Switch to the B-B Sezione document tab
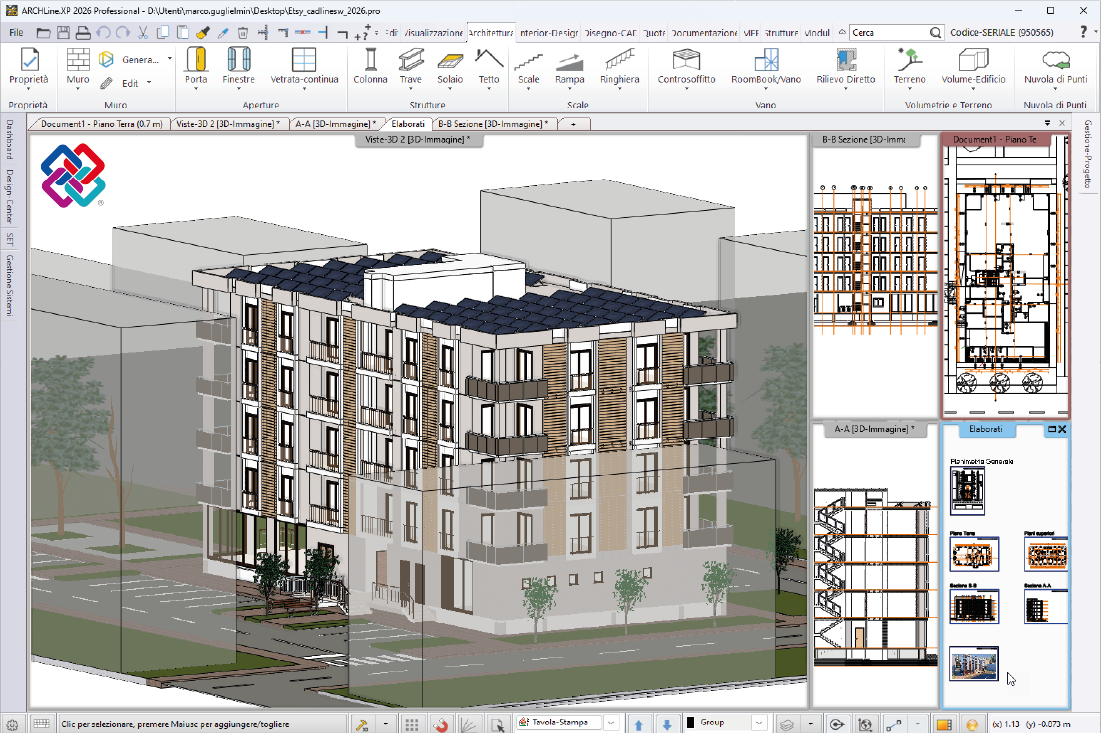1101x733 pixels. point(493,124)
